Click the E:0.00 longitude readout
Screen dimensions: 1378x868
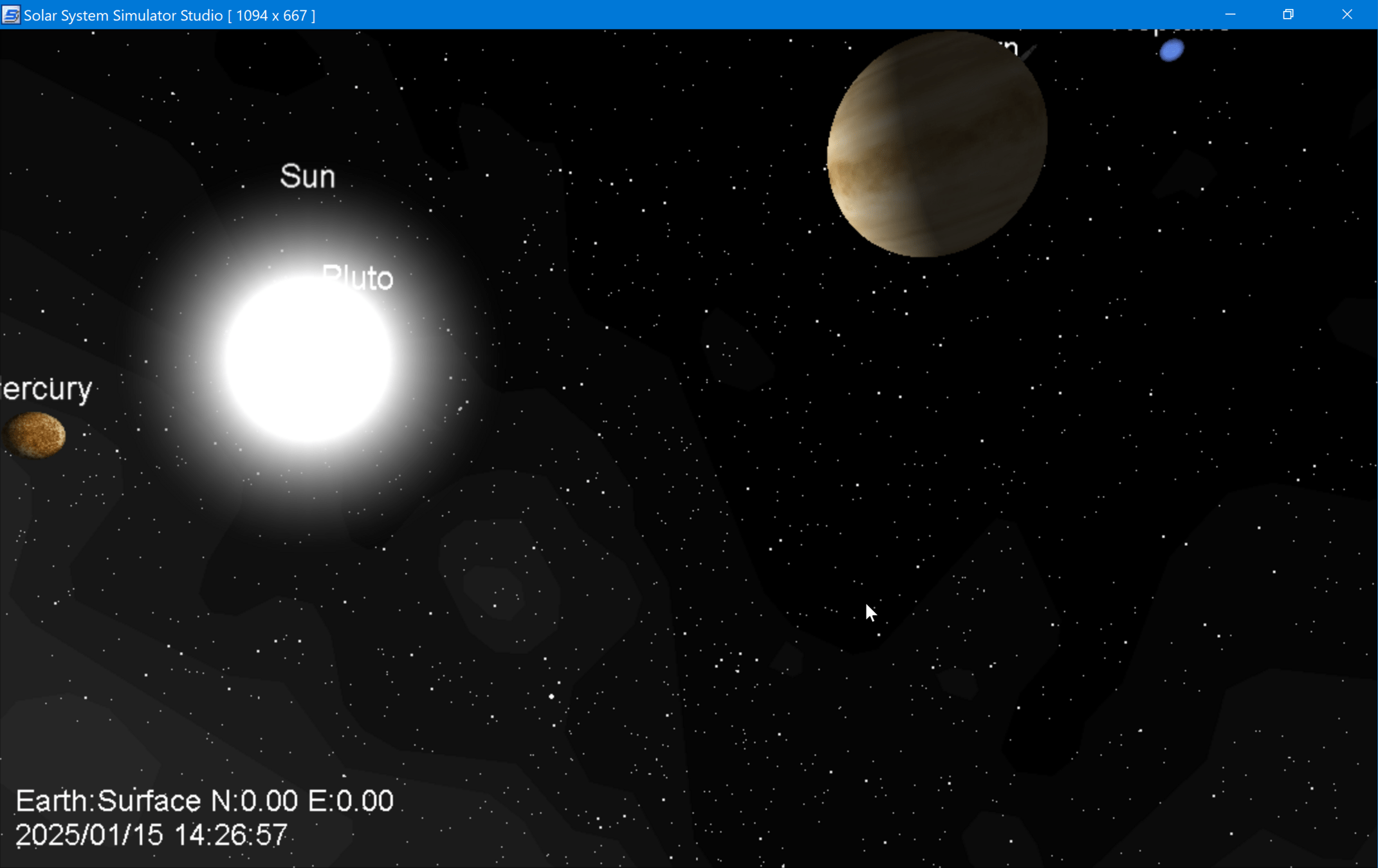351,801
